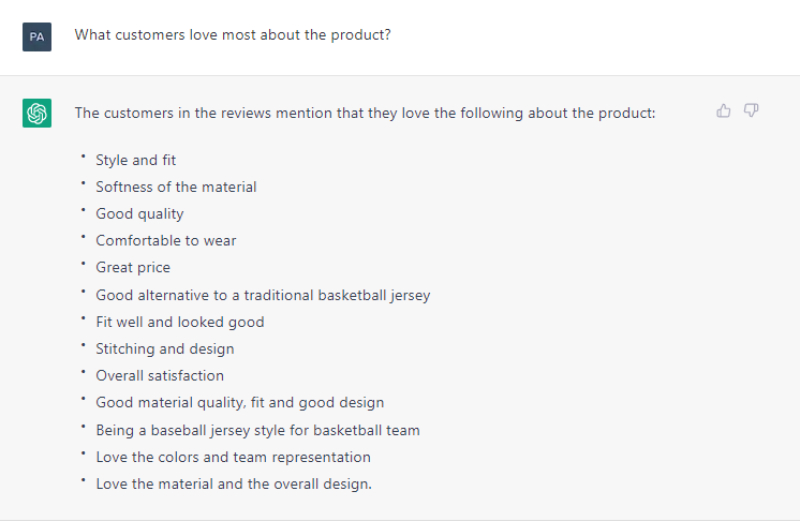Click 'Love the colors and team representation'

coord(233,457)
